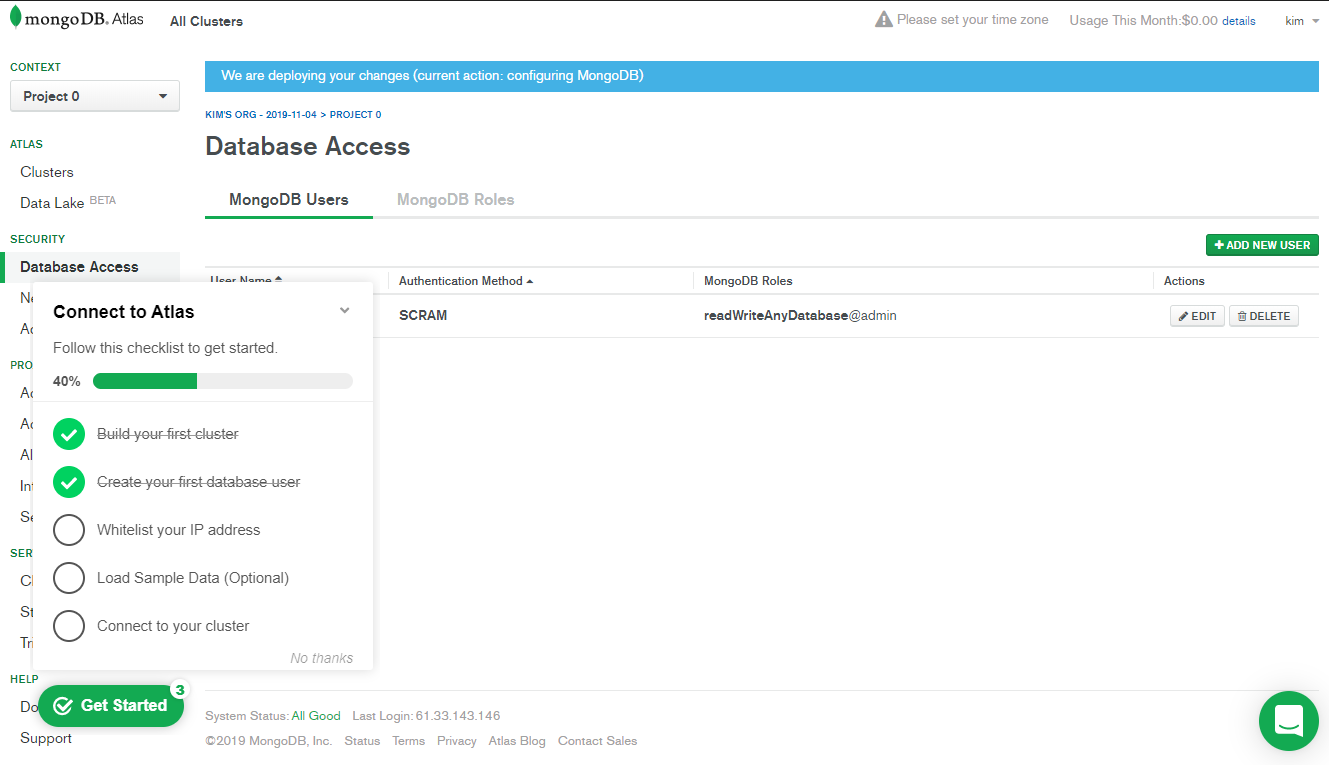
Task: Open footer Privacy link
Action: pos(457,741)
